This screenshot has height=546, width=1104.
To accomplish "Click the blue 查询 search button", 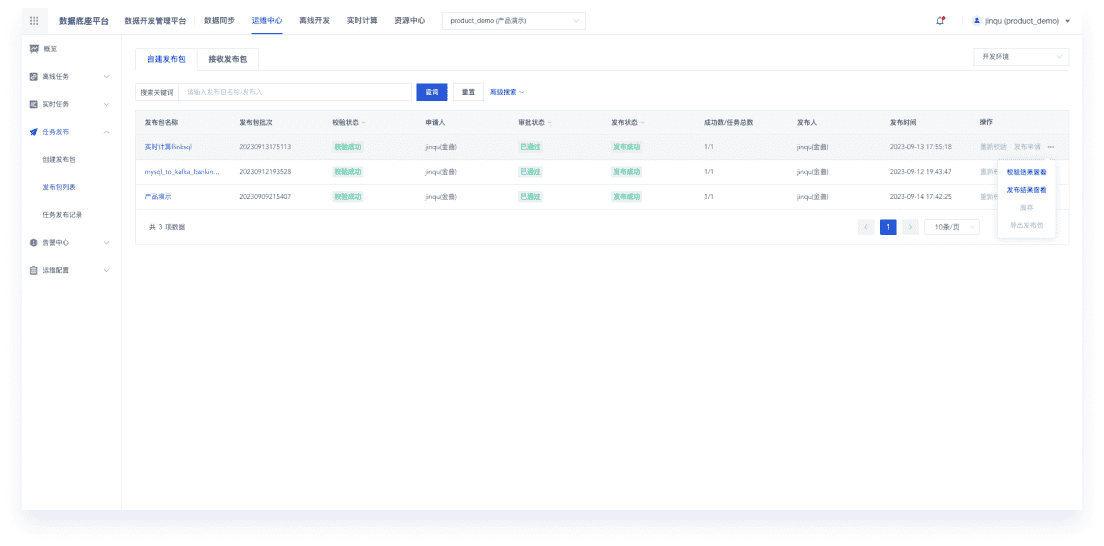I will pos(431,92).
